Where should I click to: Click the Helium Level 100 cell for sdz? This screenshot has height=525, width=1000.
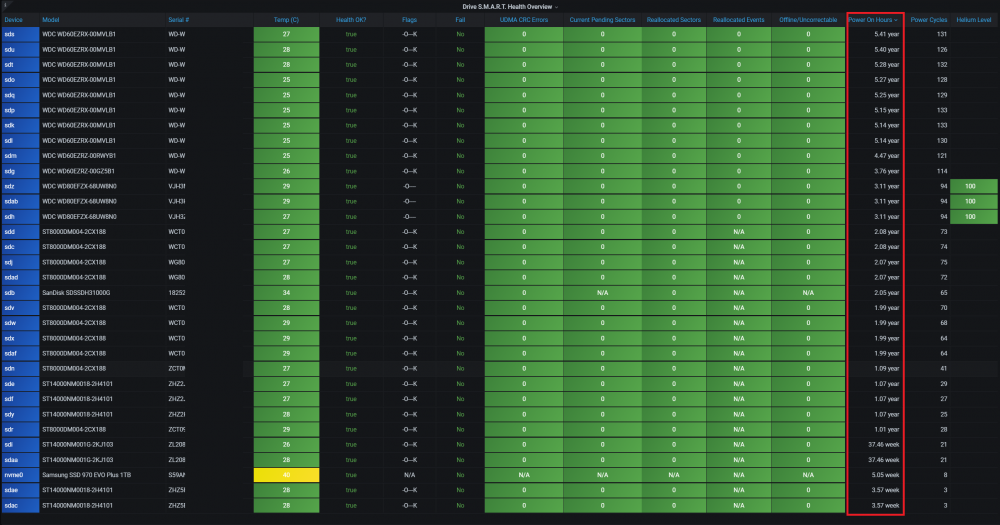pos(973,186)
